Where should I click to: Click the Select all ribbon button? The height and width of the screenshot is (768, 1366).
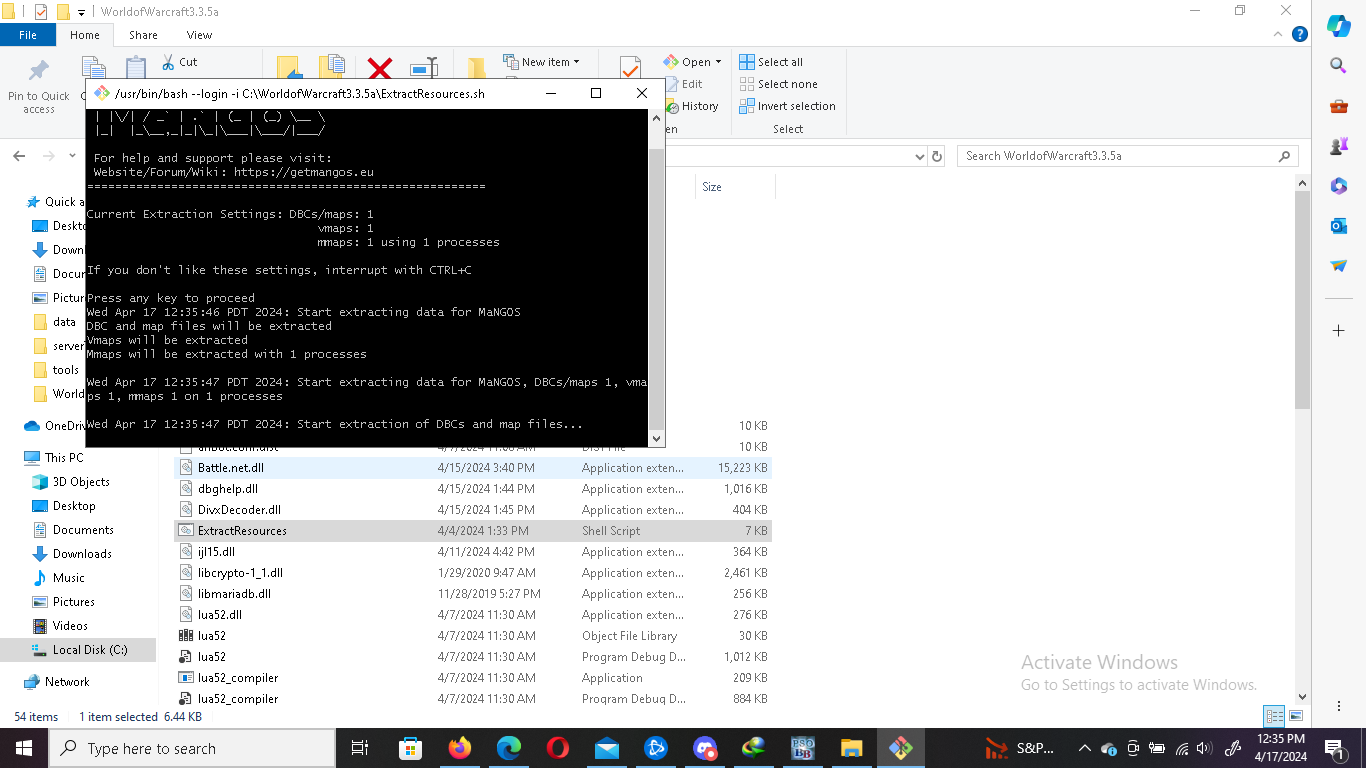(x=771, y=62)
